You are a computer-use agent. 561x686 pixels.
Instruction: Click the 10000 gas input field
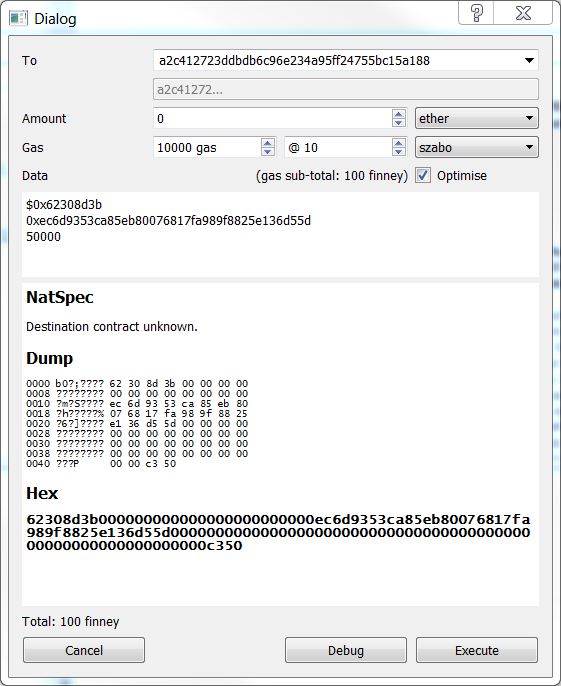(207, 147)
